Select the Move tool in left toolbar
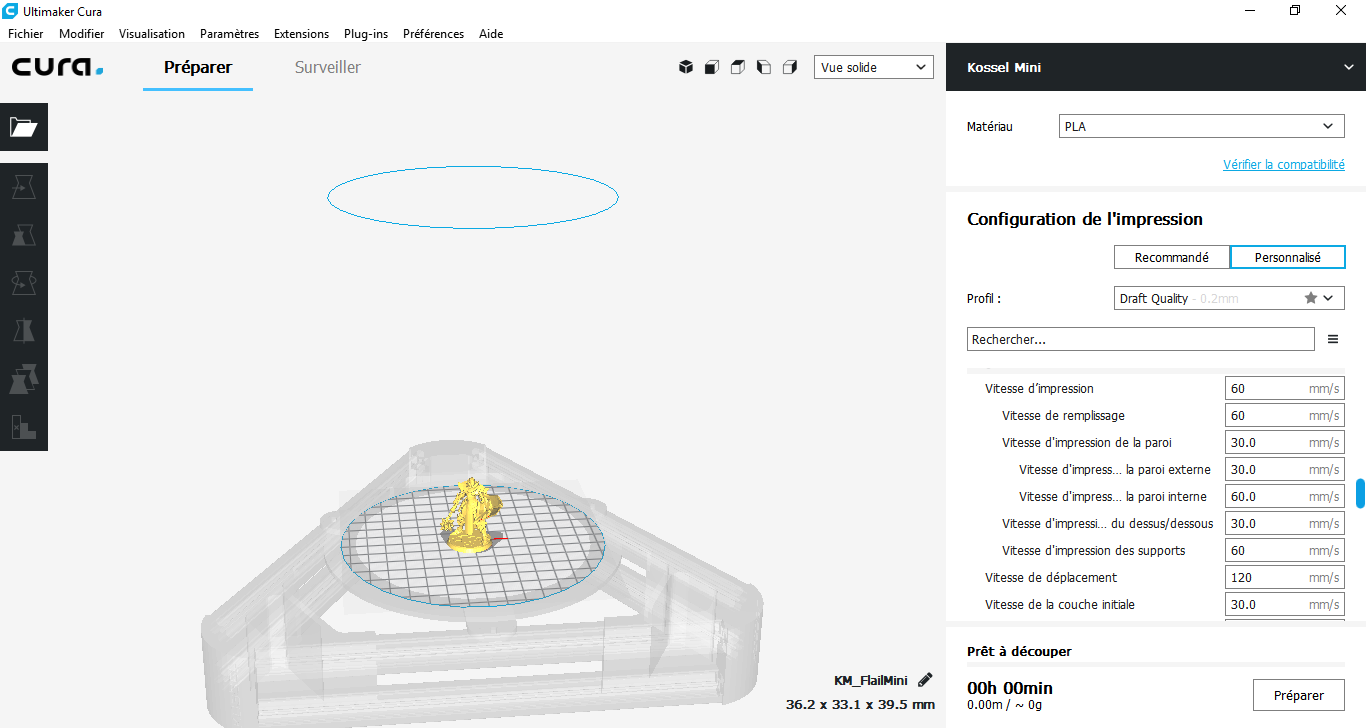 [24, 187]
